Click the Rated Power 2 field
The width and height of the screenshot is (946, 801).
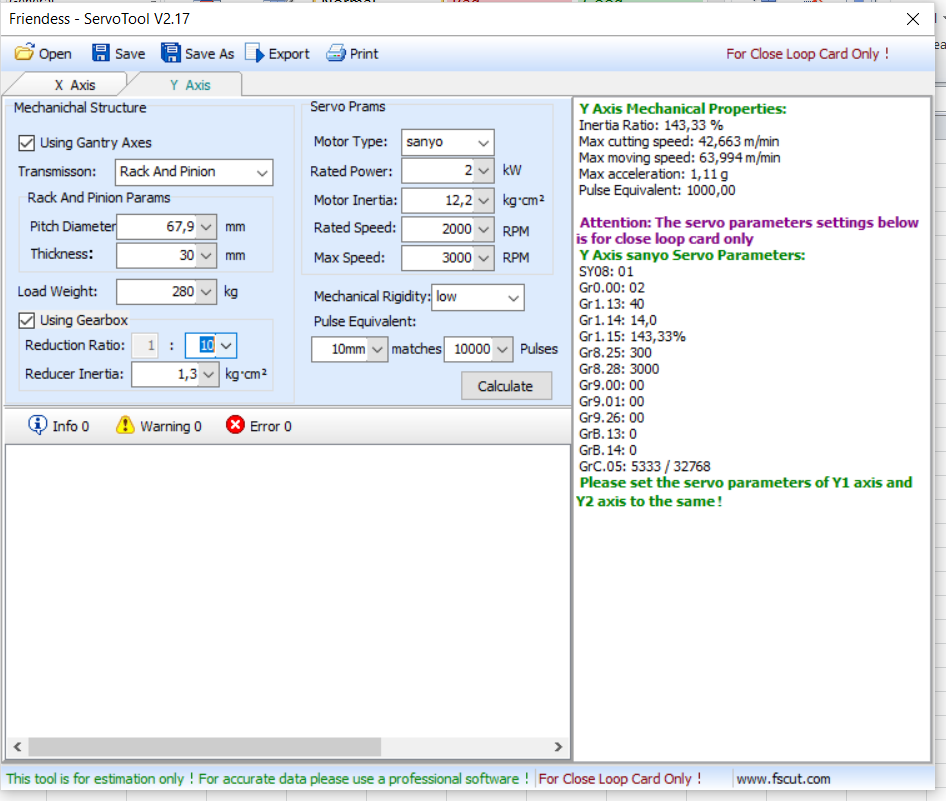tap(438, 171)
